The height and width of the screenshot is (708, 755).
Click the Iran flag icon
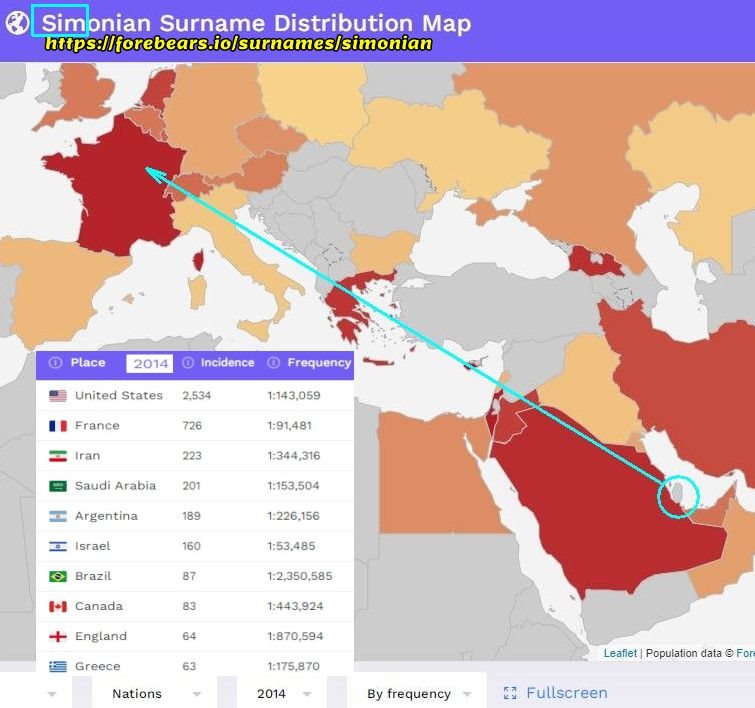[x=58, y=456]
